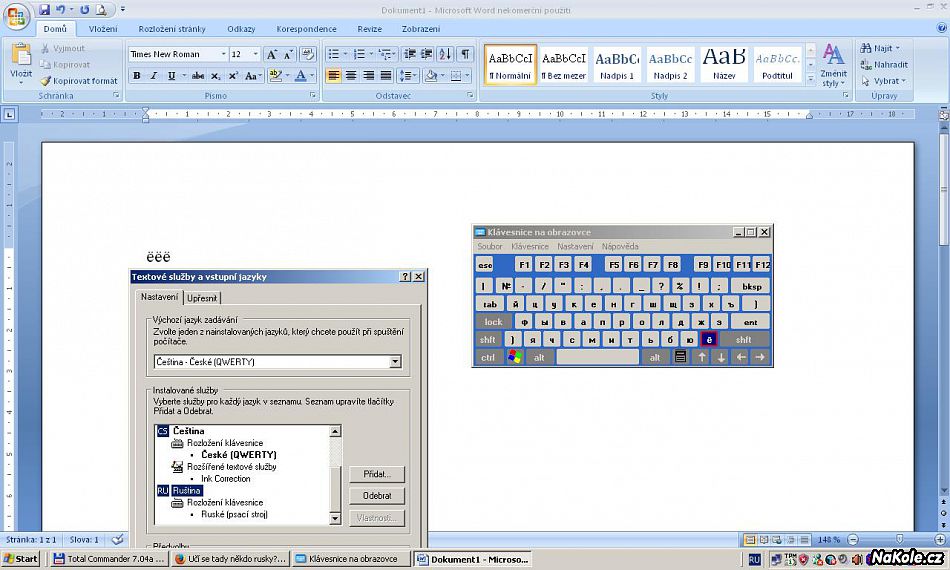The image size is (950, 570).
Task: Toggle the lock key on on-screen keyboard
Action: (493, 322)
